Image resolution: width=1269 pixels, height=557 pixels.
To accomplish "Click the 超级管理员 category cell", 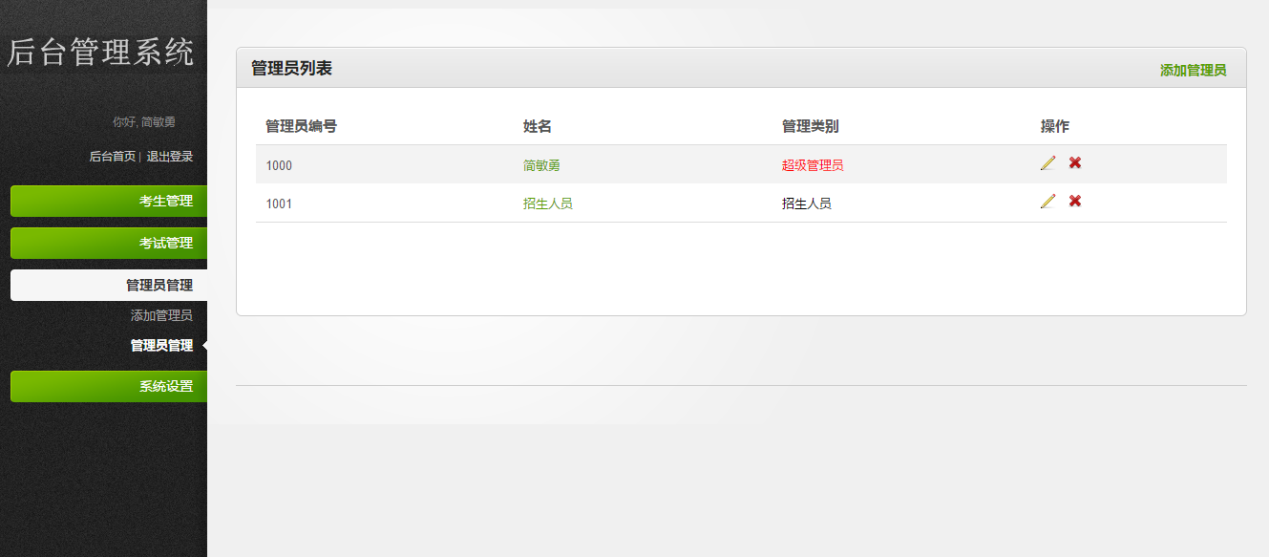I will (x=813, y=165).
